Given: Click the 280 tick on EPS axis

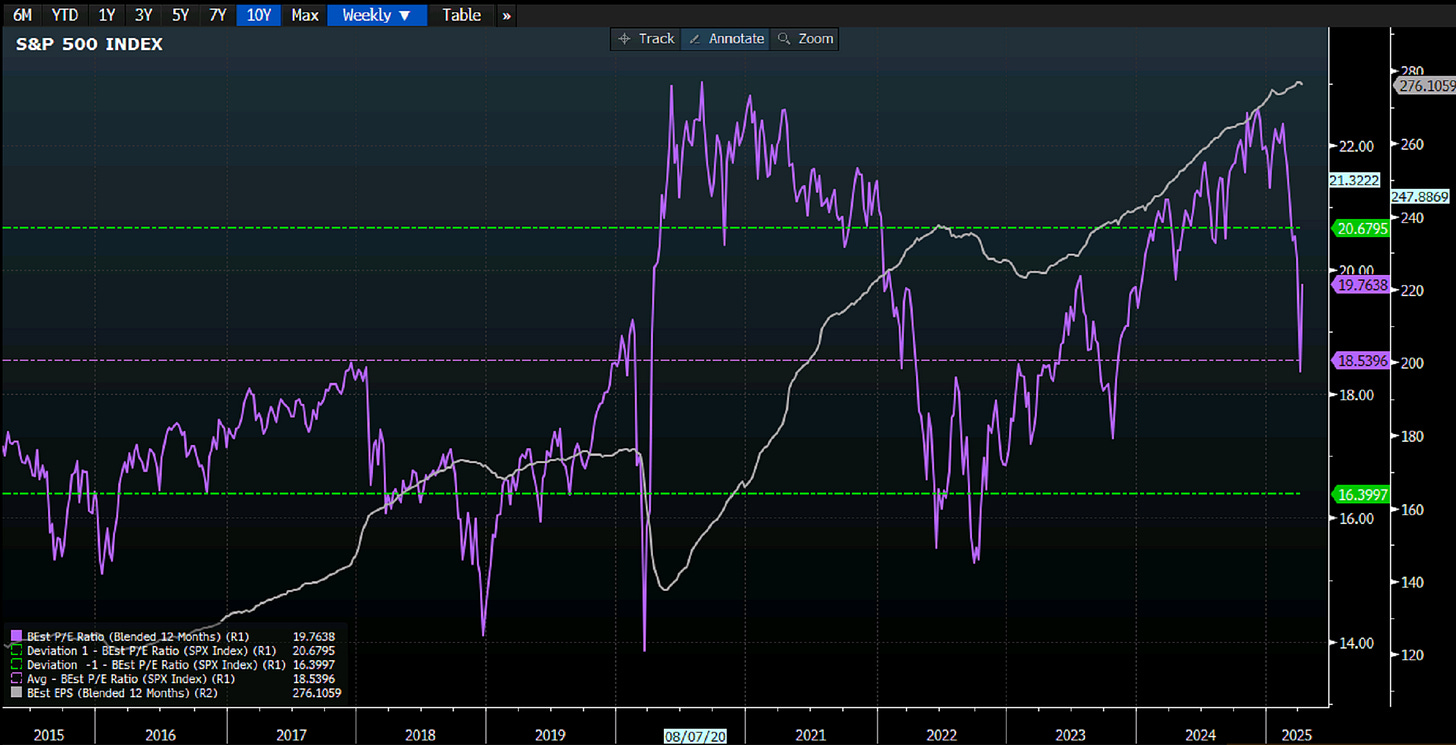Looking at the screenshot, I should coord(1411,71).
